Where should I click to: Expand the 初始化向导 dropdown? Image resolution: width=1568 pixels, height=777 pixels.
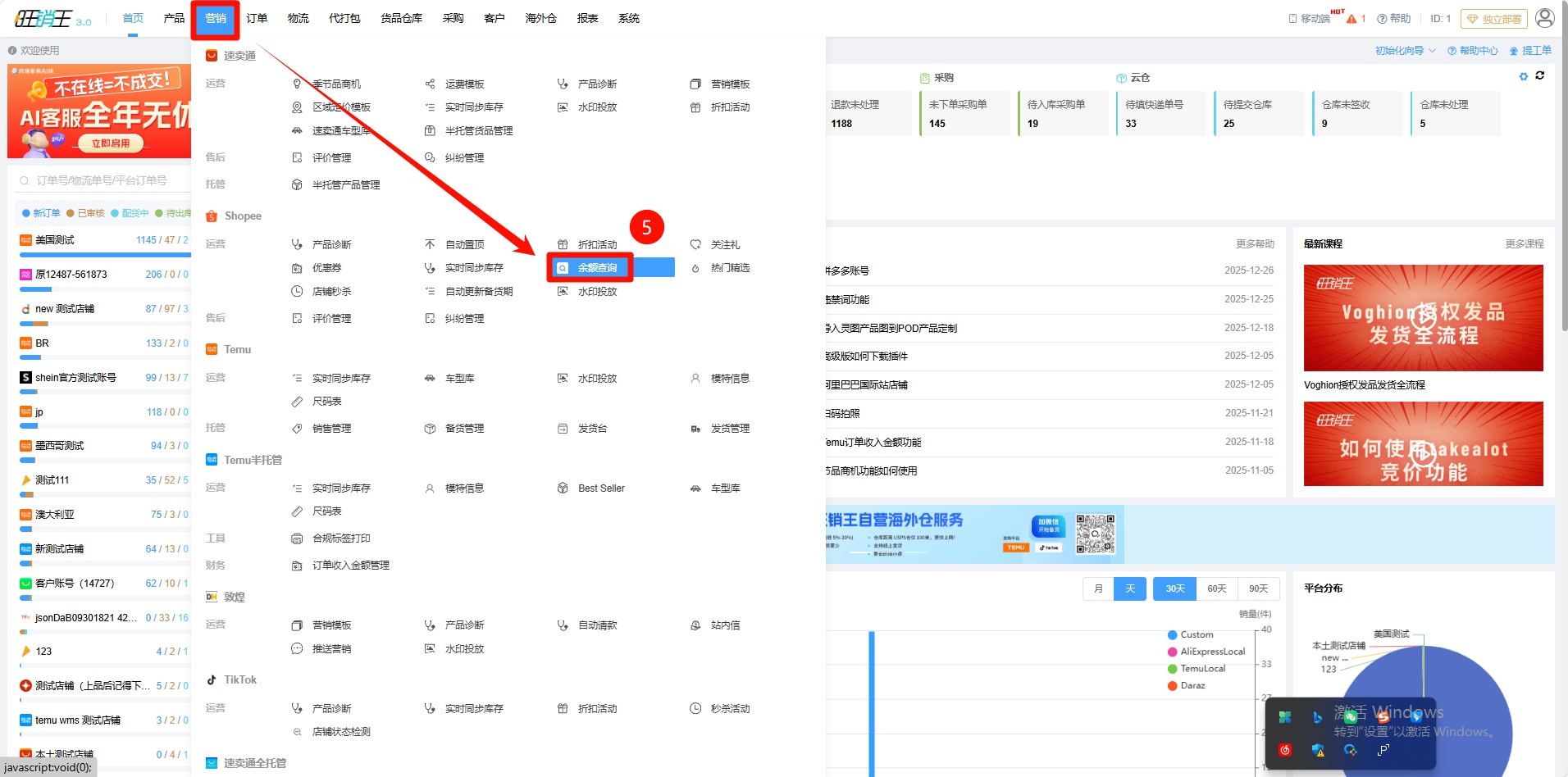tap(1405, 51)
